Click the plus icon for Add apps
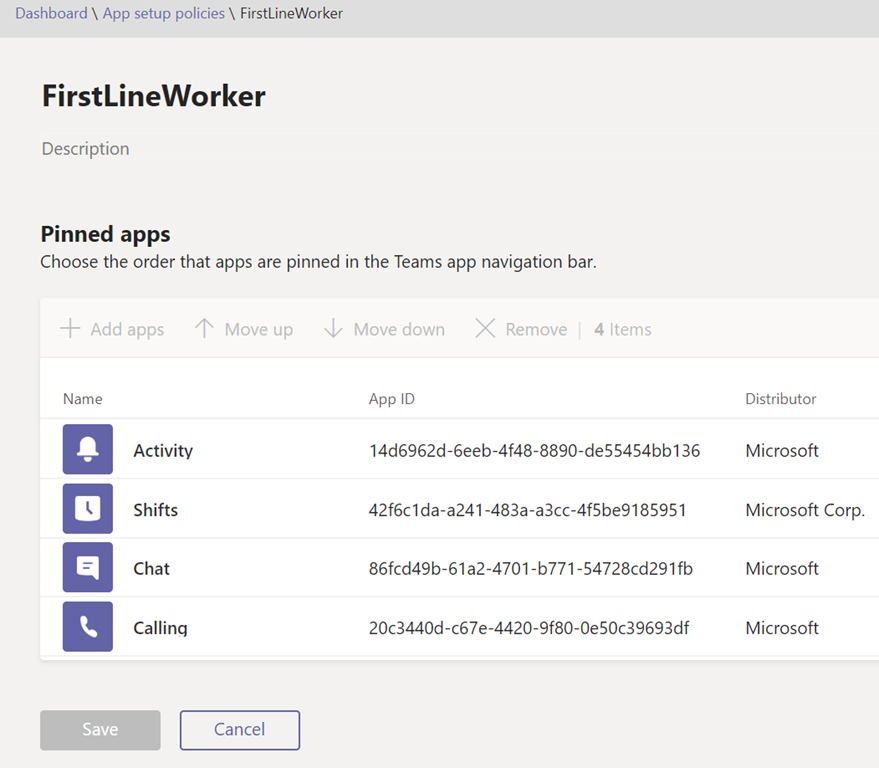Viewport: 879px width, 768px height. click(70, 329)
